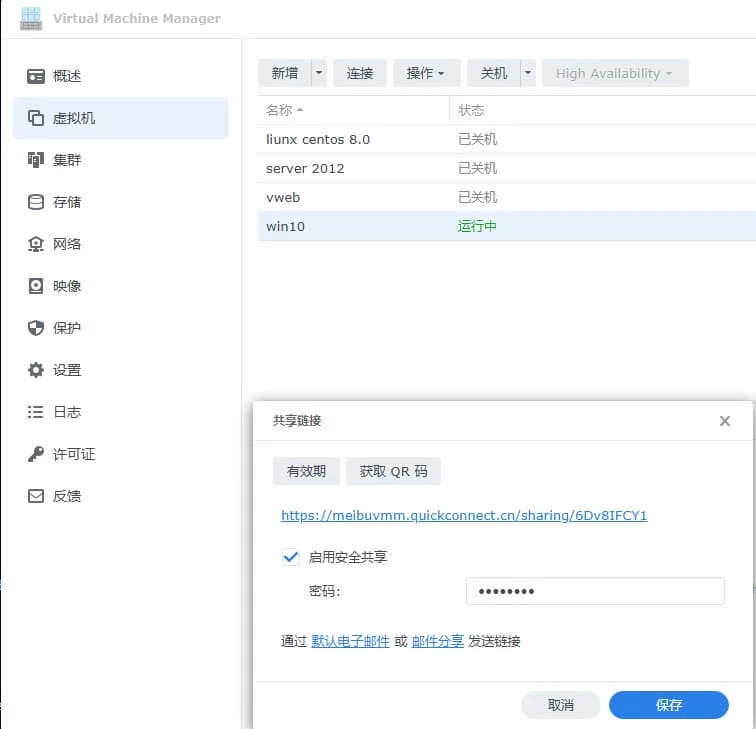Open the High Availability dropdown
This screenshot has height=729, width=756.
coord(615,73)
